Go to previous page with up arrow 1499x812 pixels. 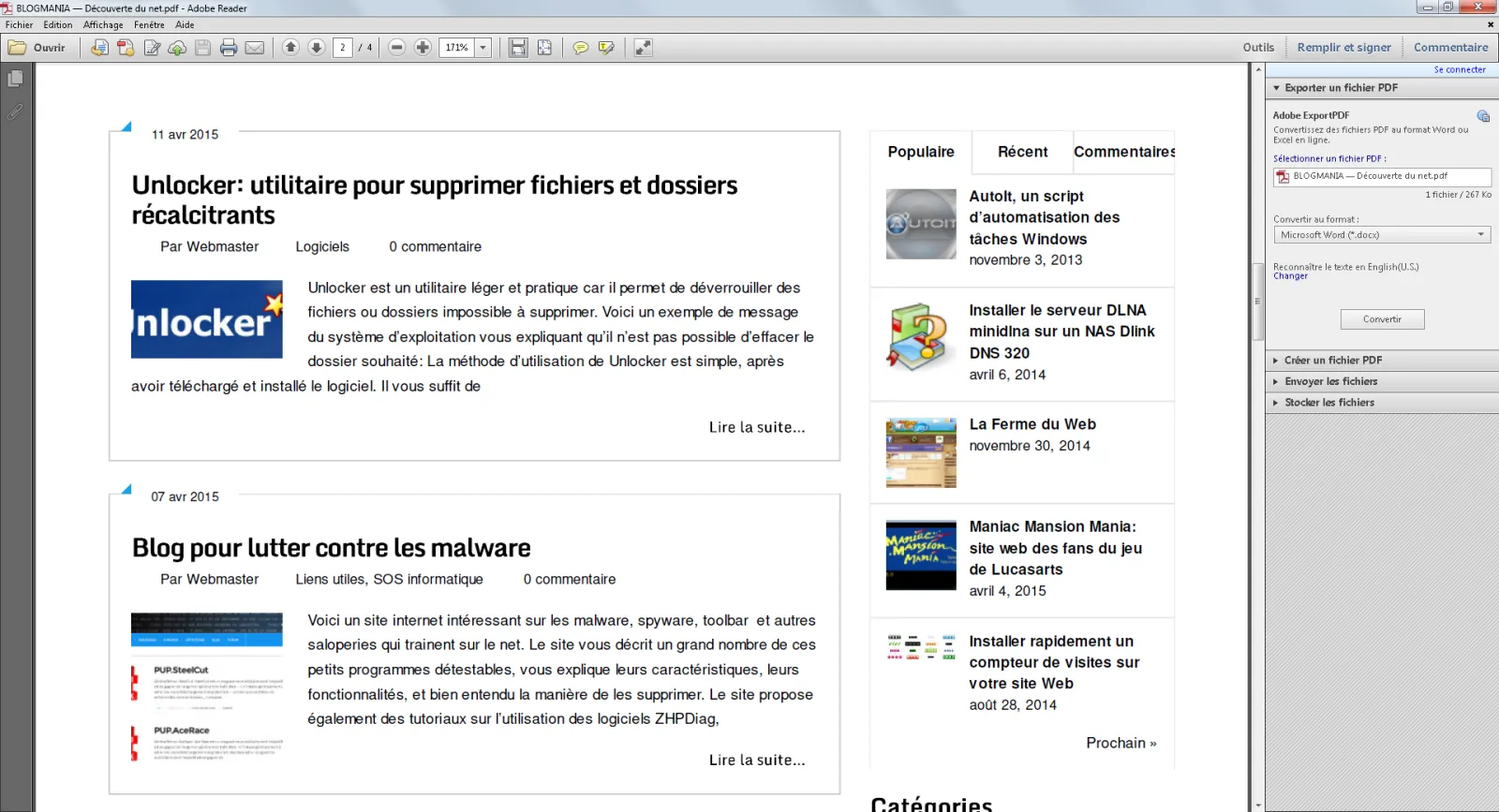[x=290, y=48]
